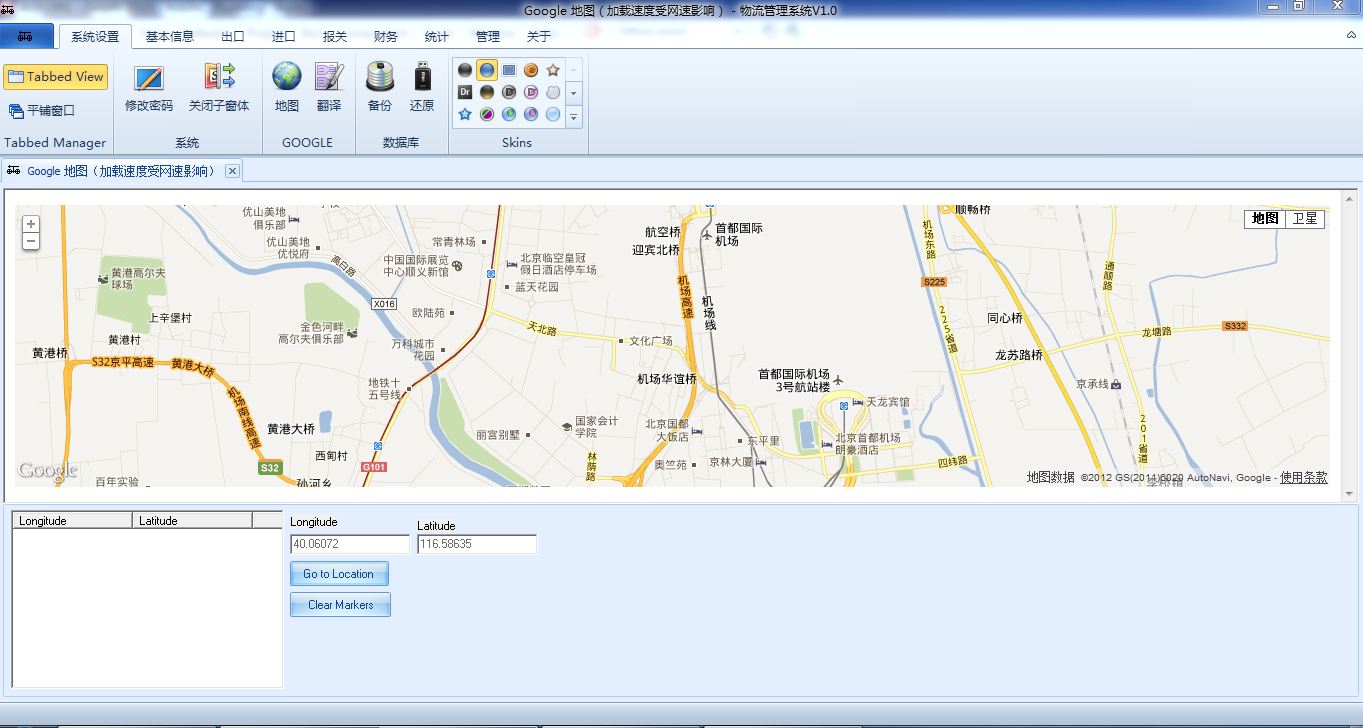Pick the orange swirl skin swatch
The image size is (1363, 728).
(531, 70)
